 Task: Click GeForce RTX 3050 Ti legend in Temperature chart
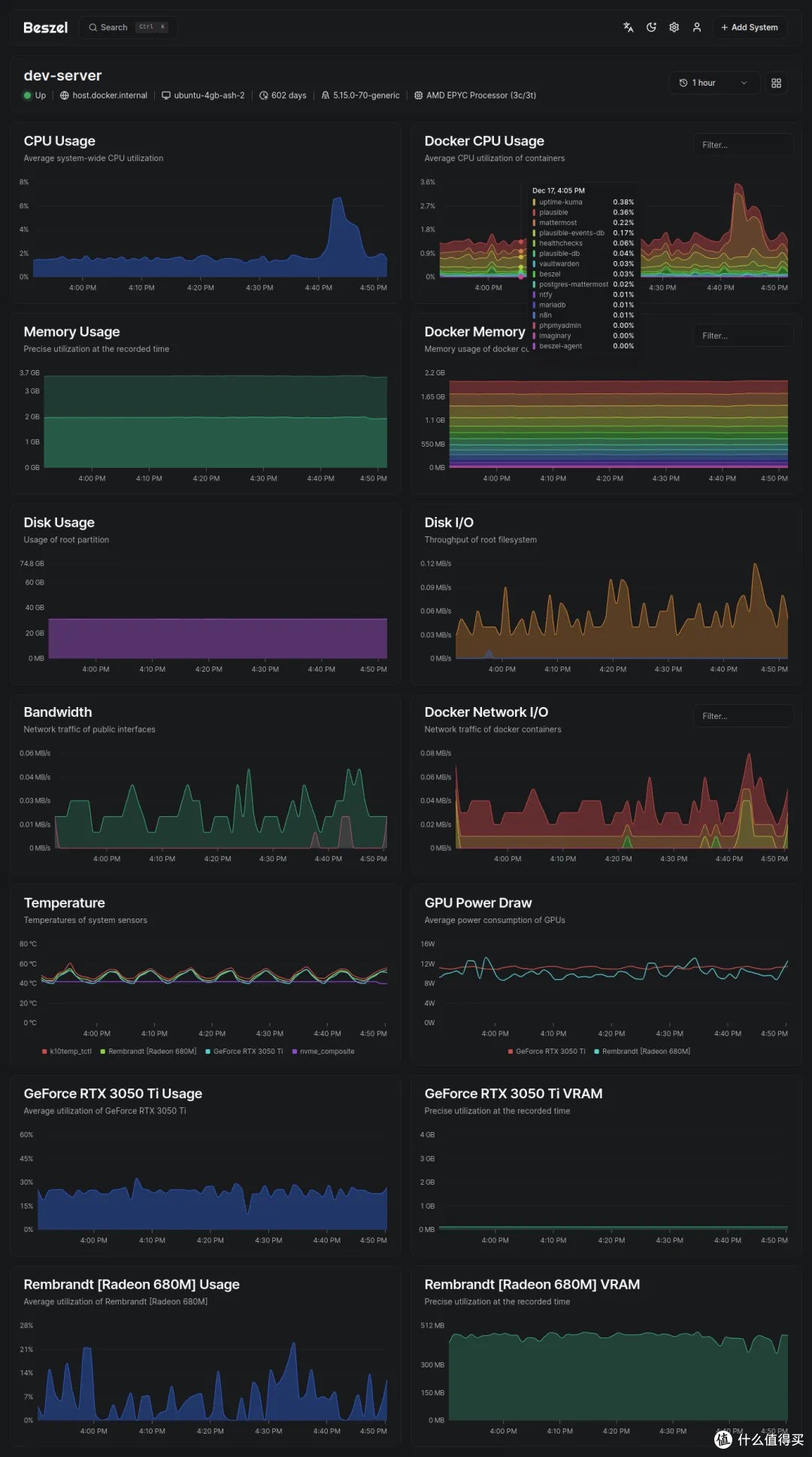[244, 1052]
